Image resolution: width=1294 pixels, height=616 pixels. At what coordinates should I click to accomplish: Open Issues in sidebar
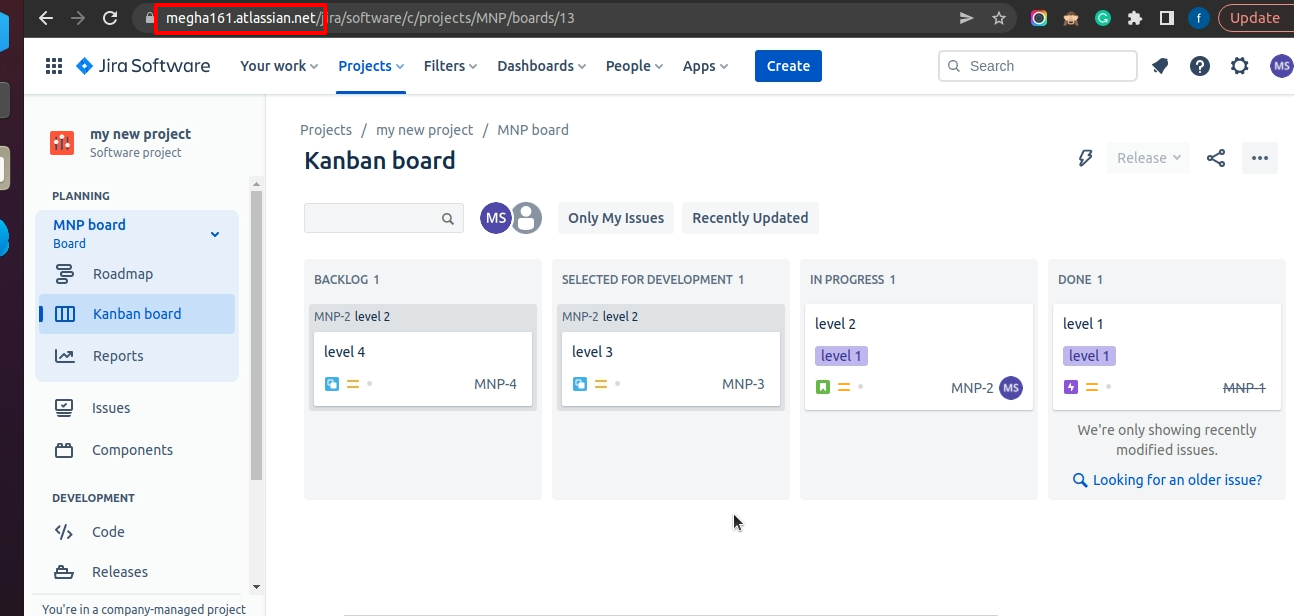point(137,408)
